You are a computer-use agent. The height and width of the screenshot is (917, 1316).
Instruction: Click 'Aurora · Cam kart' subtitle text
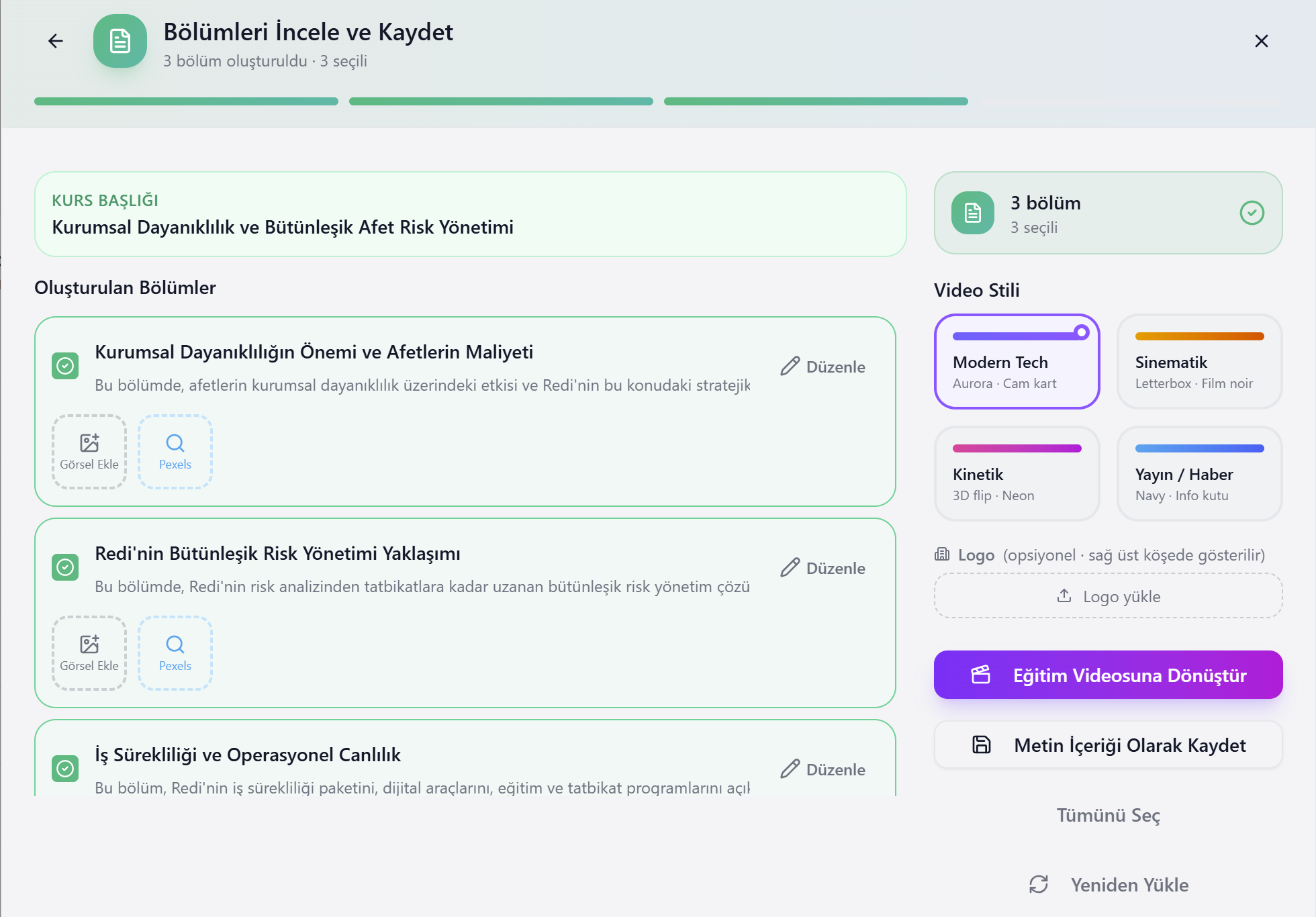coord(1004,383)
